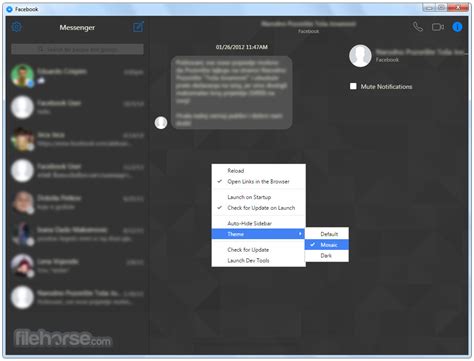The height and width of the screenshot is (361, 474).
Task: Click the gray message bubble text
Action: click(232, 92)
